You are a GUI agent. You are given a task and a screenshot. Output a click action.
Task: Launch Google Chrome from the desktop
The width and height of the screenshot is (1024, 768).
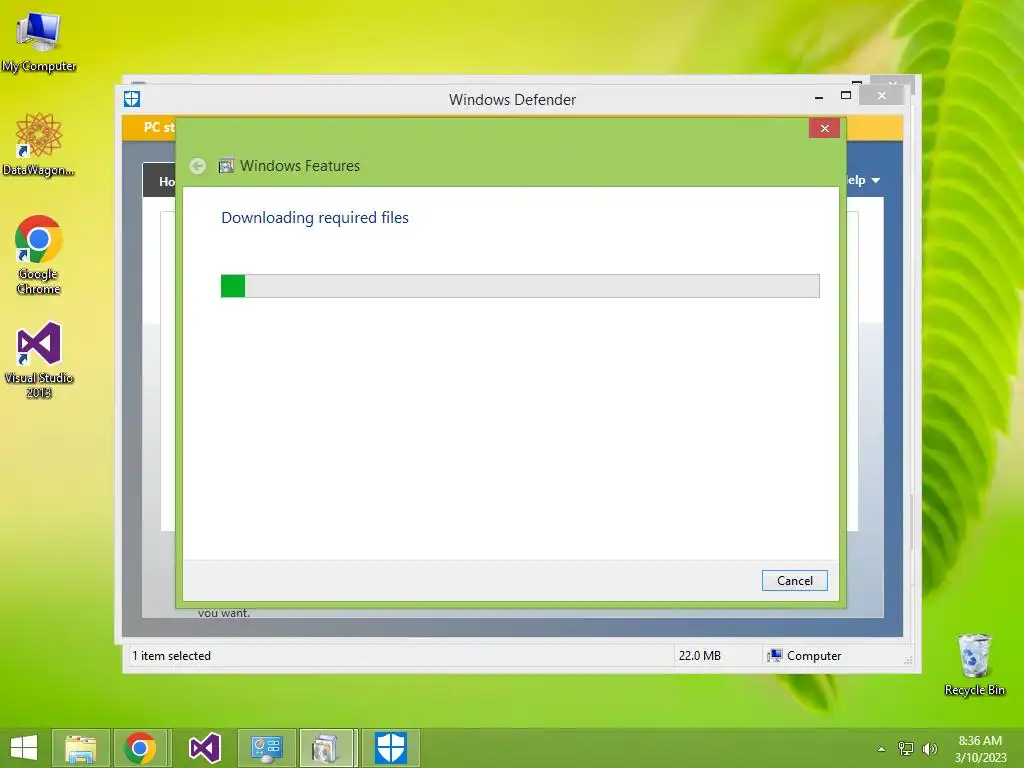point(39,255)
